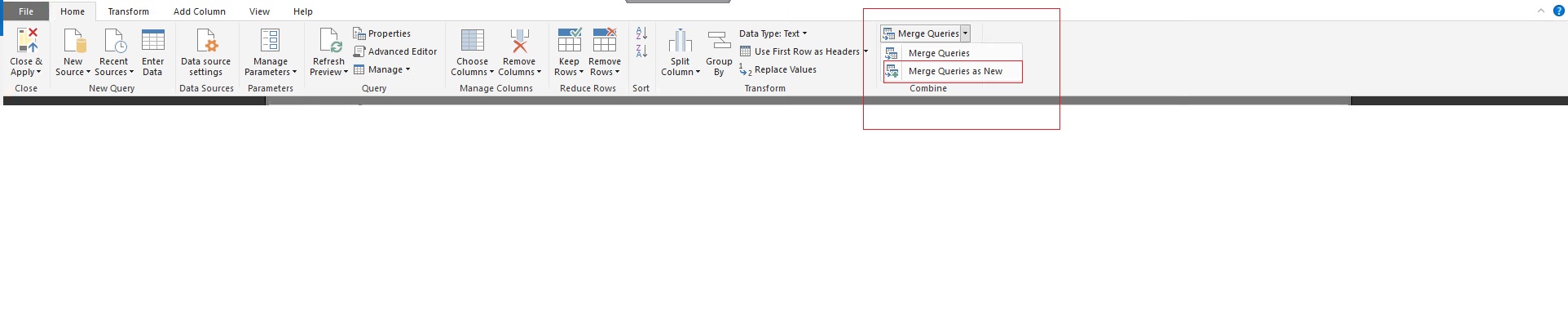Viewport: 1568px width, 311px height.
Task: Expand the Manage Parameters dropdown arrow
Action: (294, 73)
